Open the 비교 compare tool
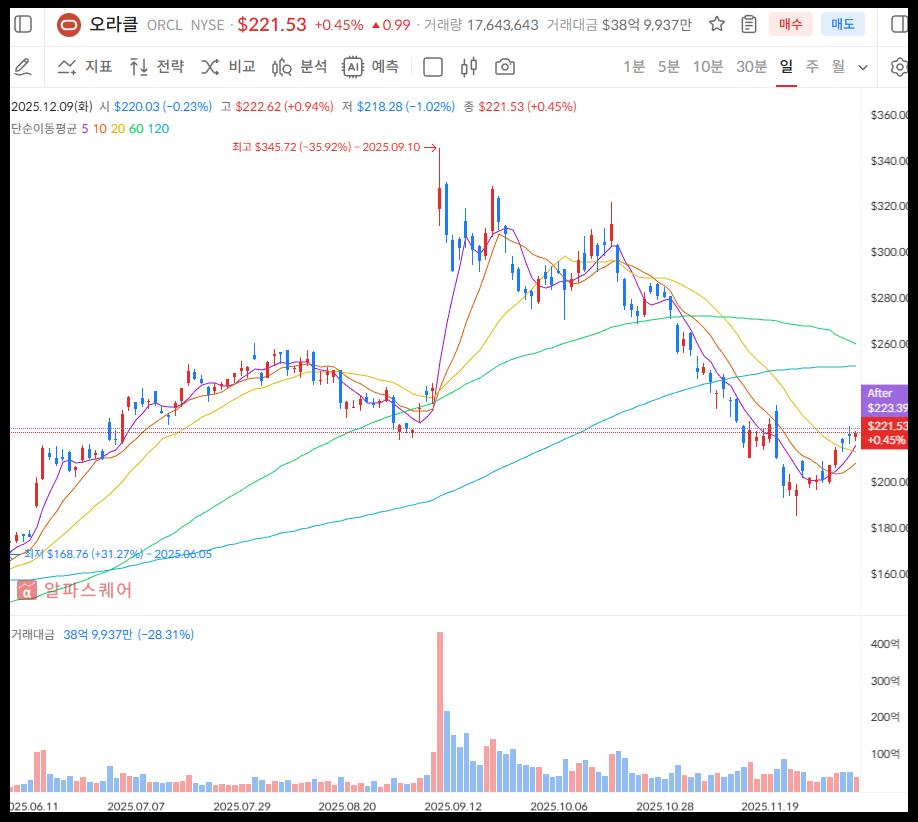 point(228,67)
